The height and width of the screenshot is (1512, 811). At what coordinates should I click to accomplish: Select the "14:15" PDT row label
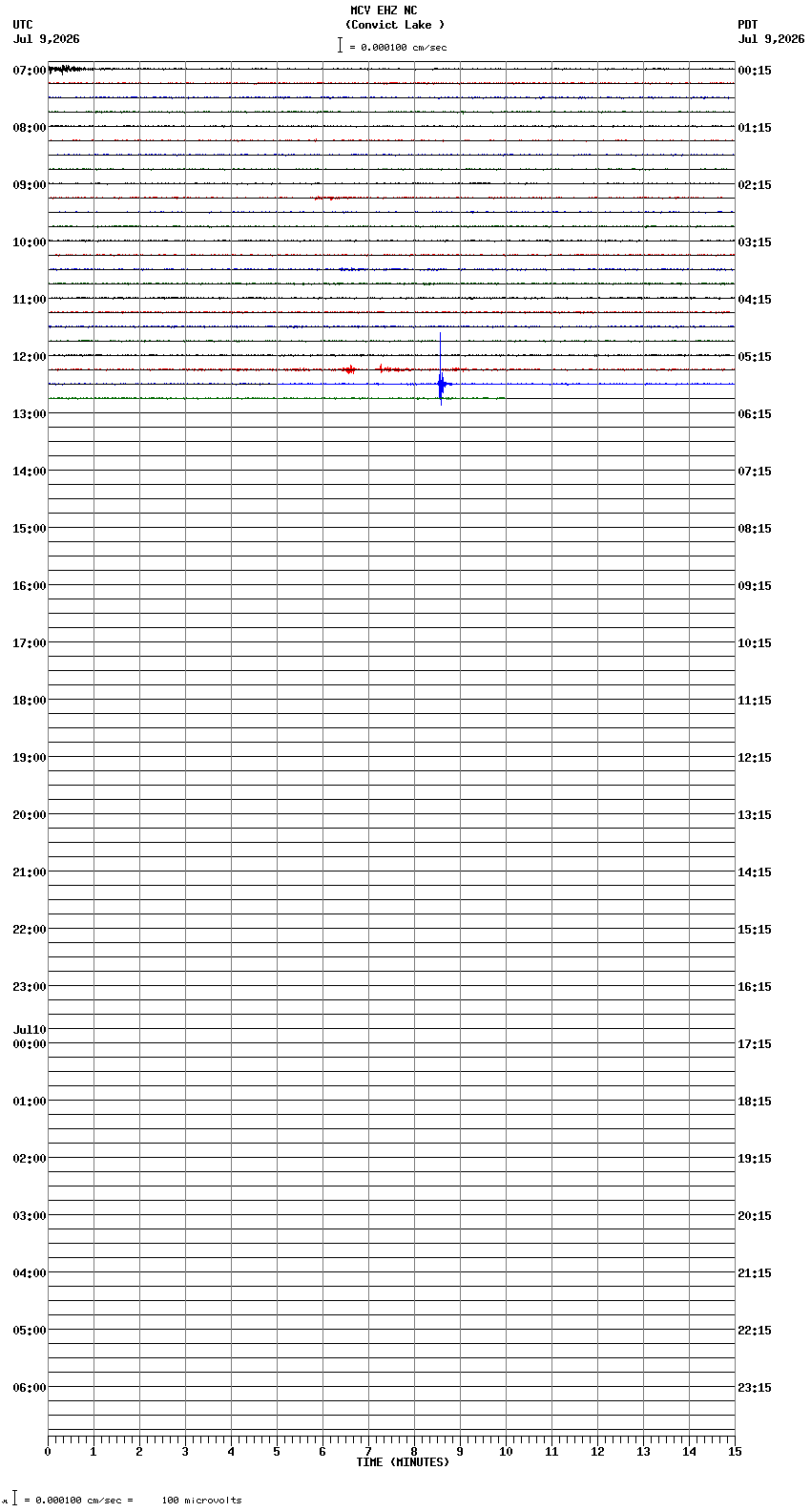pos(755,872)
